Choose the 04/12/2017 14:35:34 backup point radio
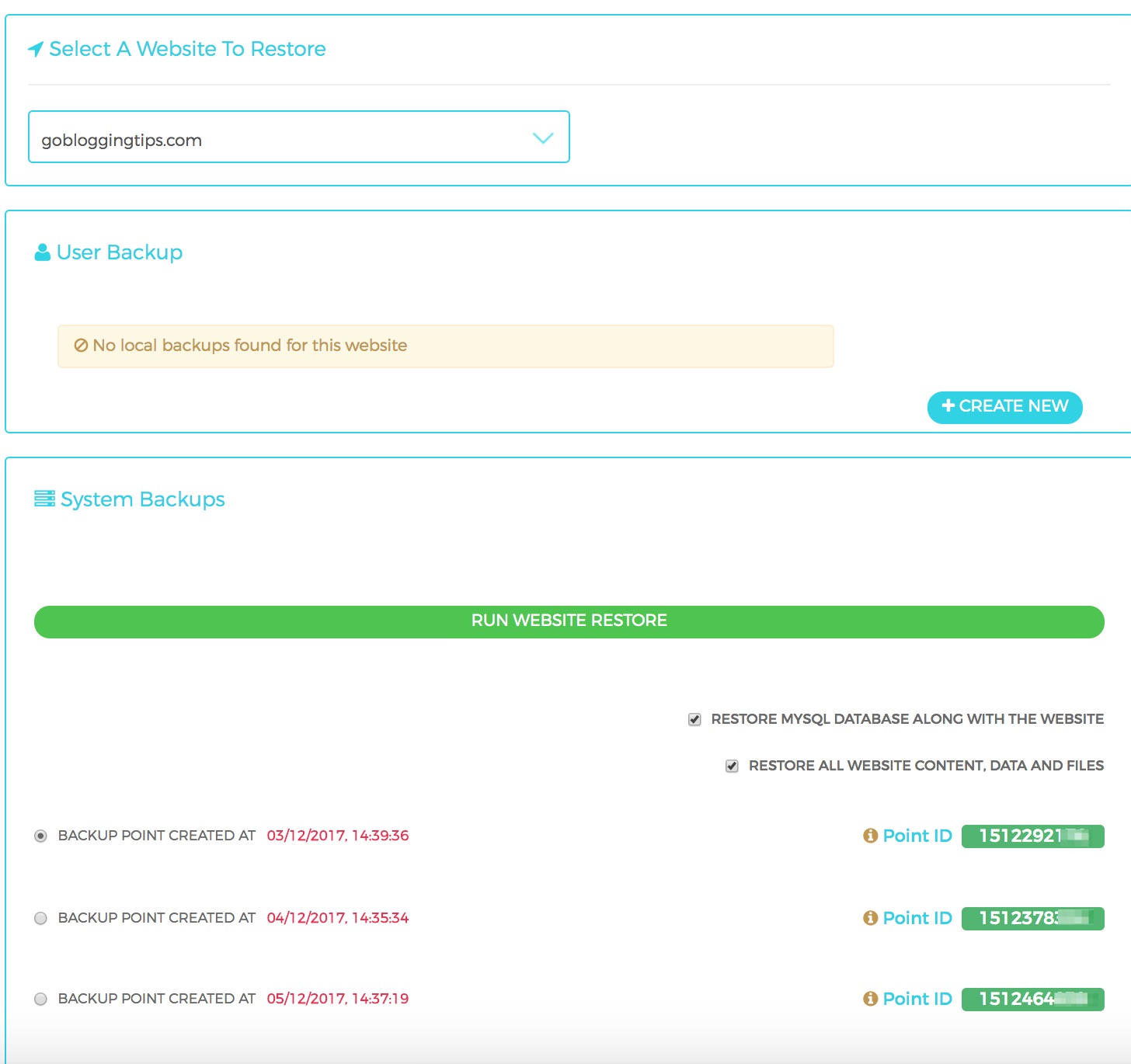Screen dimensions: 1131x1064 (x=41, y=918)
